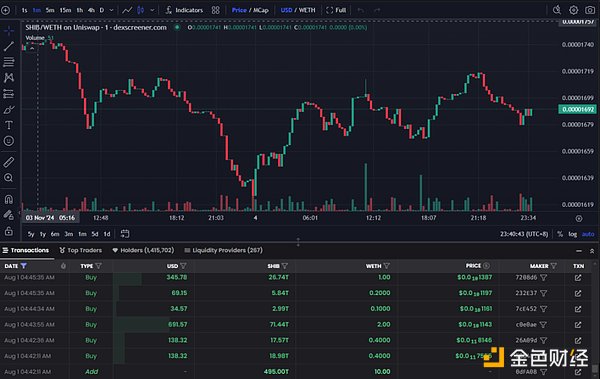
Task: Select the ruler measure tool
Action: pos(8,162)
